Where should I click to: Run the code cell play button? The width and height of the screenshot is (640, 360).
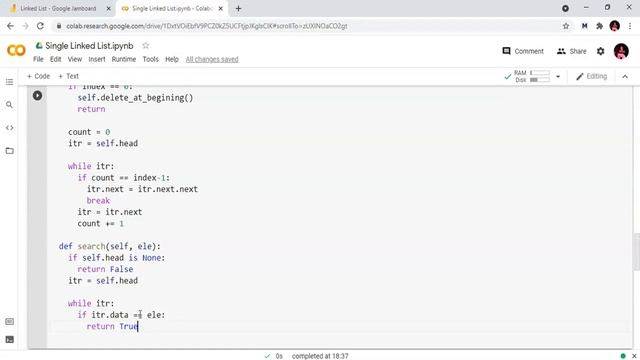pos(37,96)
